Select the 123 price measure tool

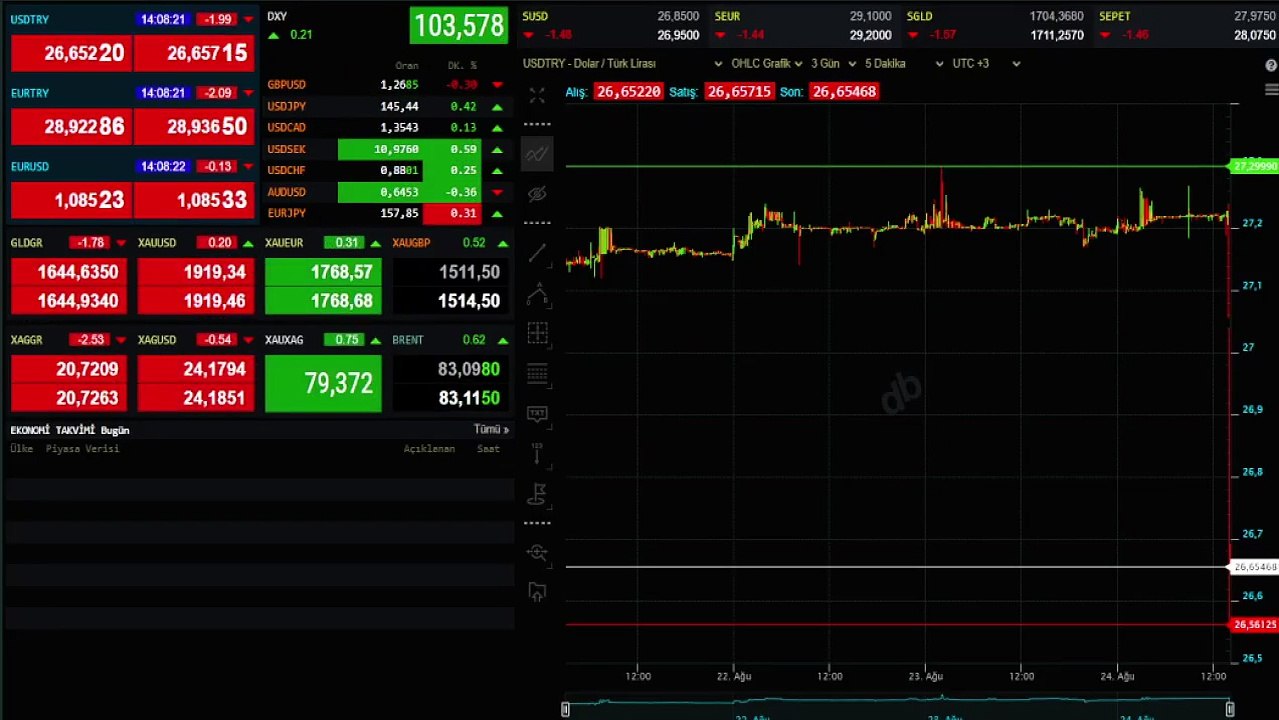[x=537, y=453]
